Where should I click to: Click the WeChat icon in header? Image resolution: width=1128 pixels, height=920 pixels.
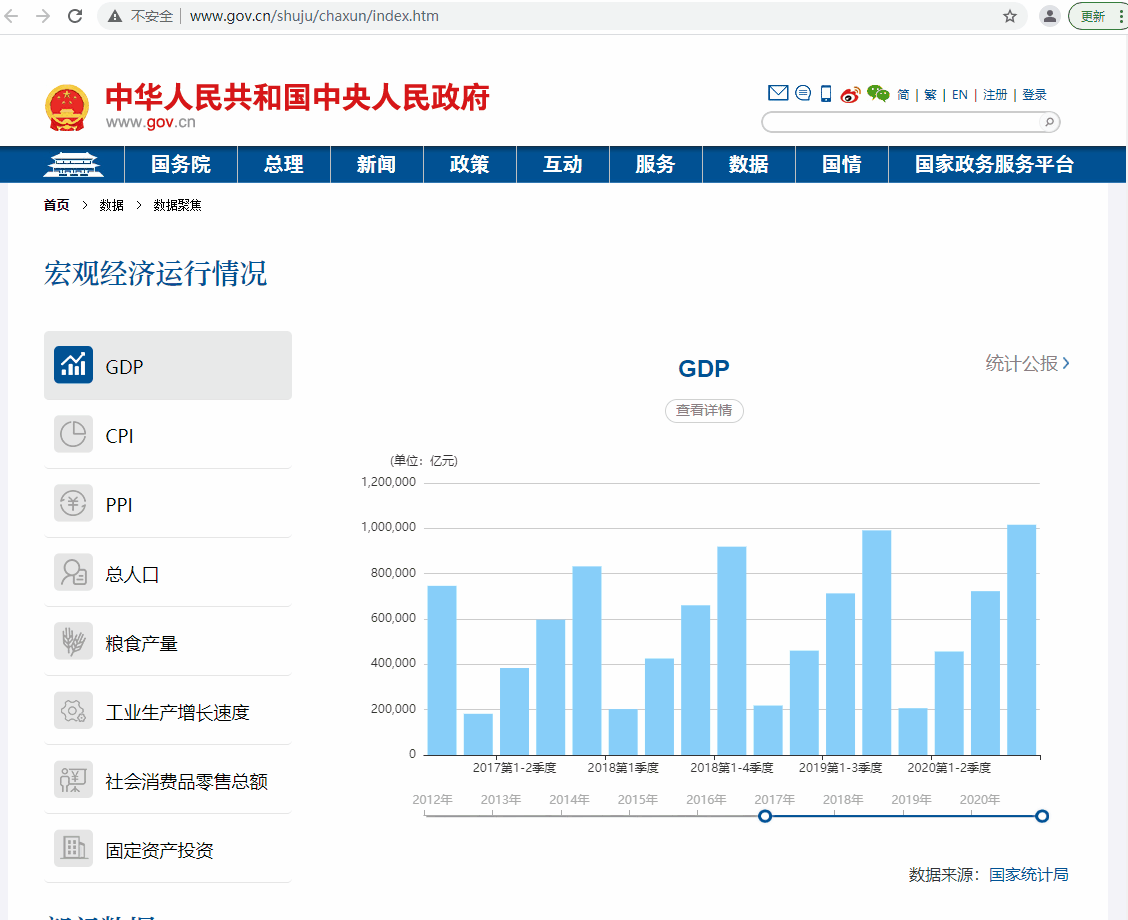(878, 94)
